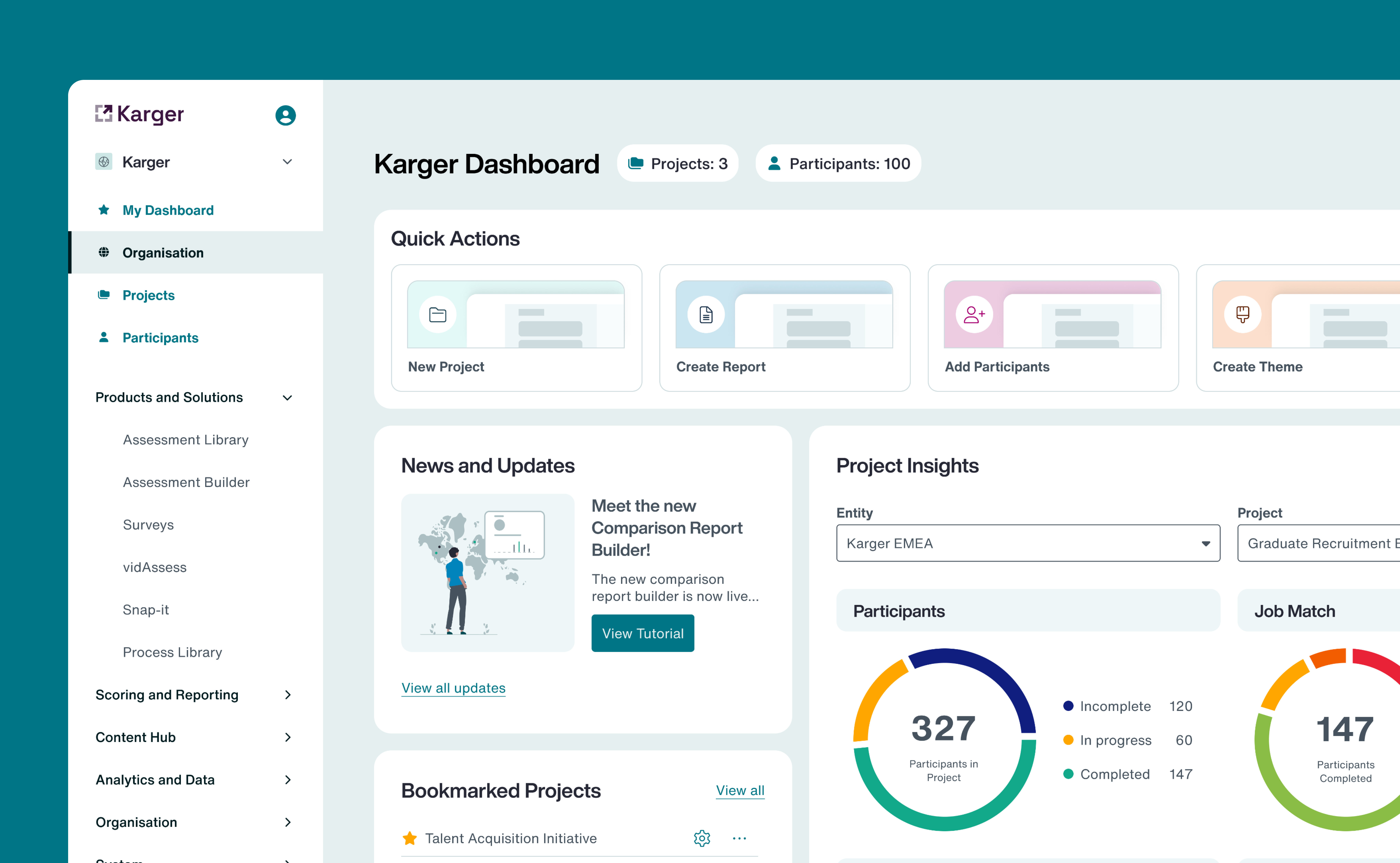Click the Participants panel header in Project Insights
1400x863 pixels.
pos(1028,611)
